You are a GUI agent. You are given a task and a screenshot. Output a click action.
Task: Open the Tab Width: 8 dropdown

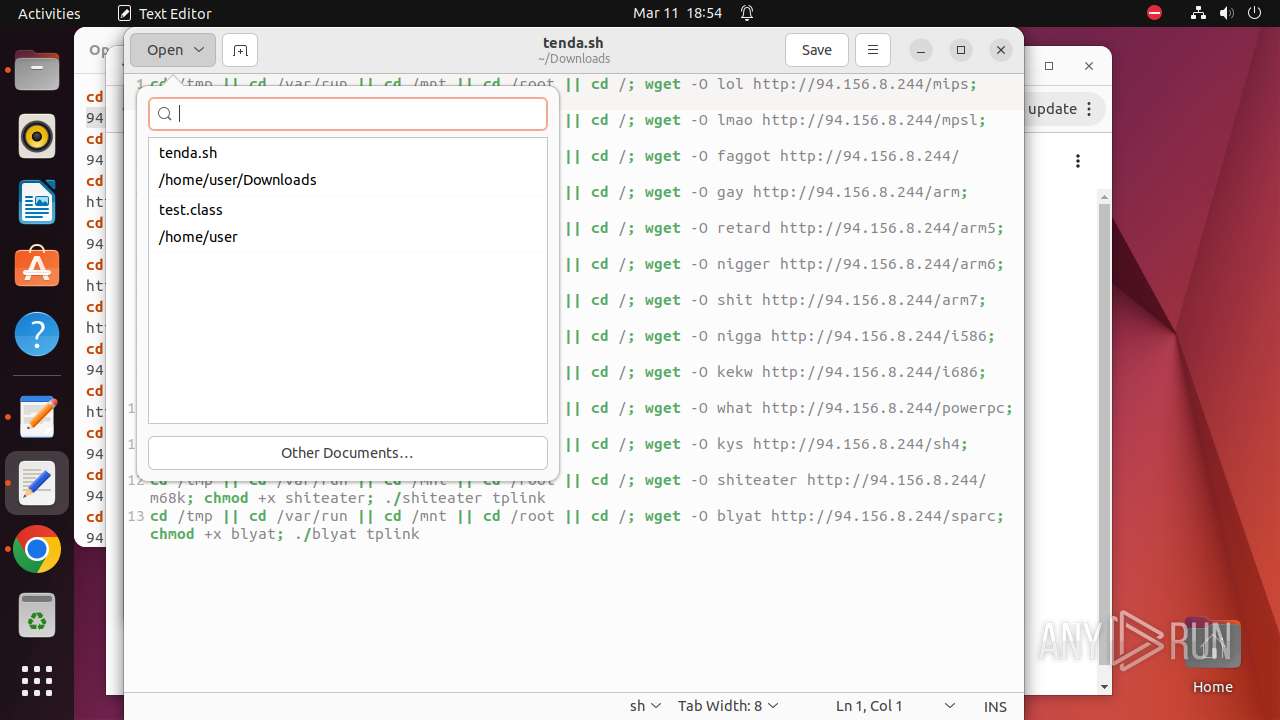[x=728, y=706]
